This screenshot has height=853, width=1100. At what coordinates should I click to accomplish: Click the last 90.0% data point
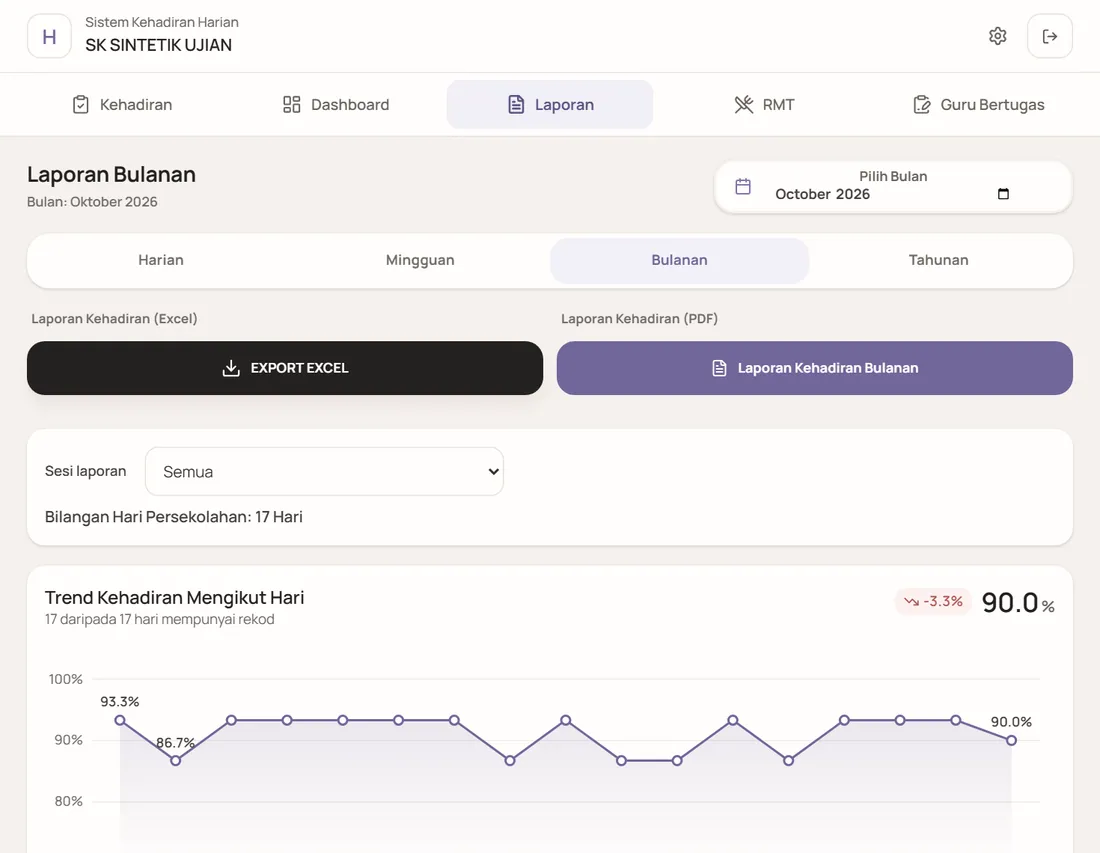pyautogui.click(x=1011, y=740)
